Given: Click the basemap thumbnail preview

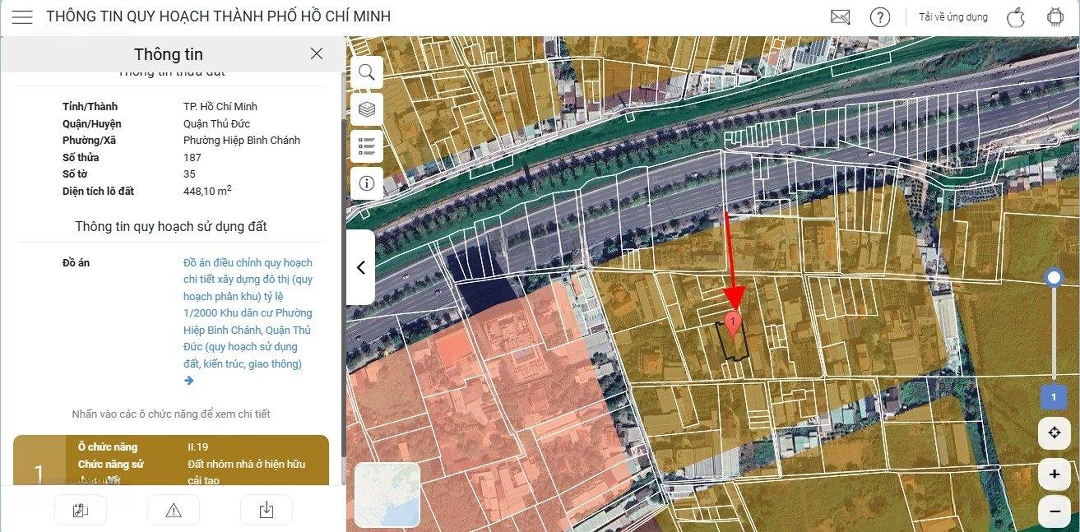Looking at the screenshot, I should 387,495.
